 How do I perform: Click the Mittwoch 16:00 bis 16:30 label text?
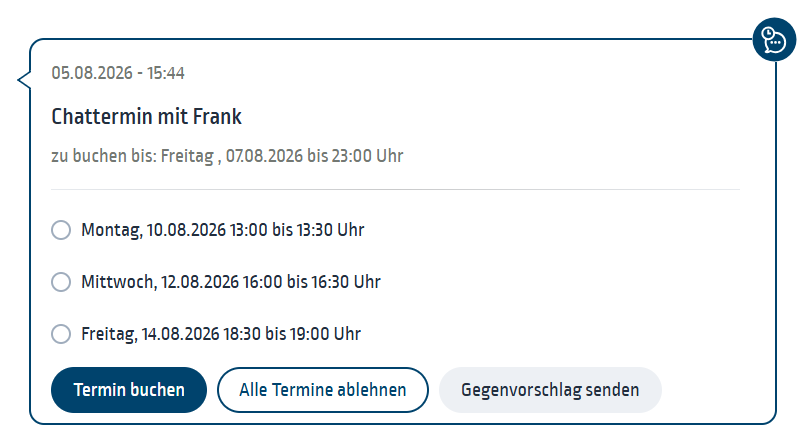(x=231, y=282)
